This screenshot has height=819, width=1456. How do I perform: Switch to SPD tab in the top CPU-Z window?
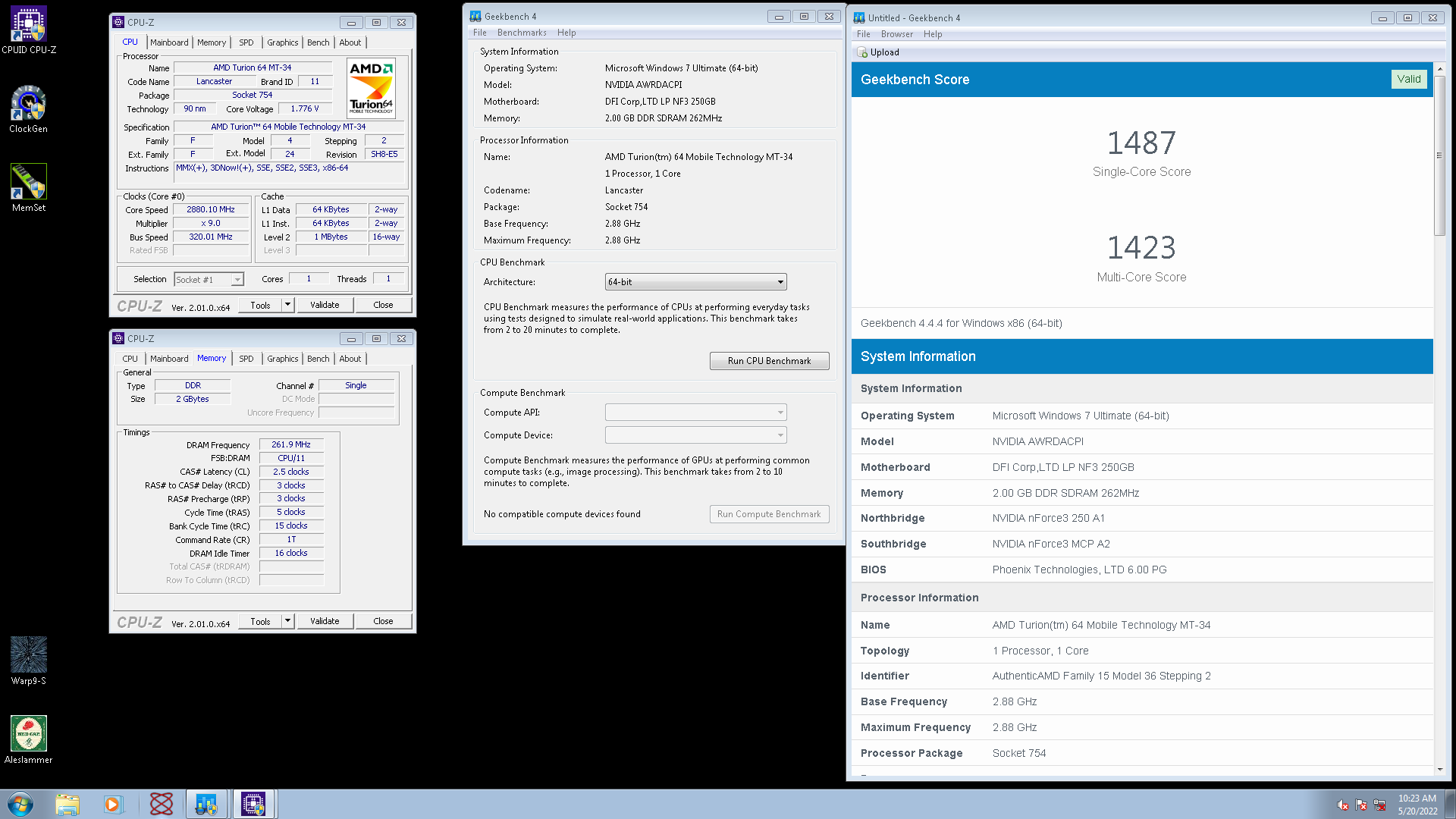tap(246, 42)
